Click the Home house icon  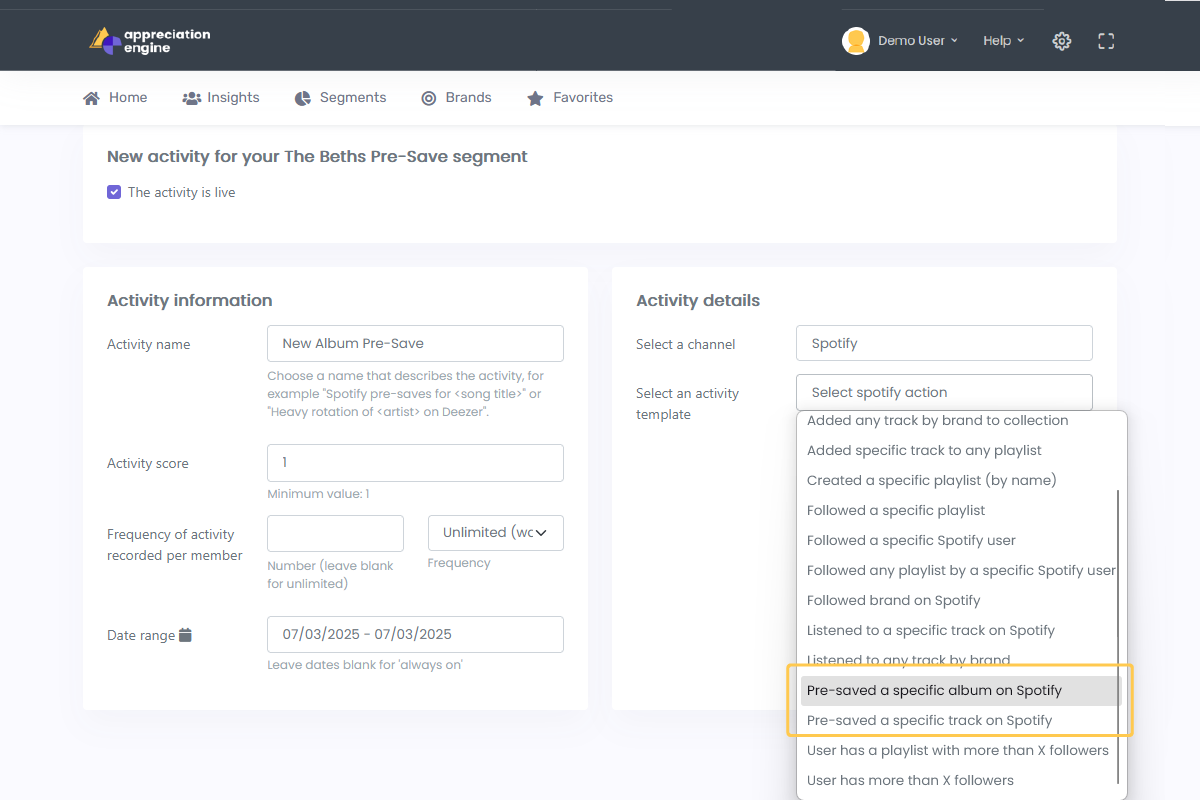tap(92, 98)
